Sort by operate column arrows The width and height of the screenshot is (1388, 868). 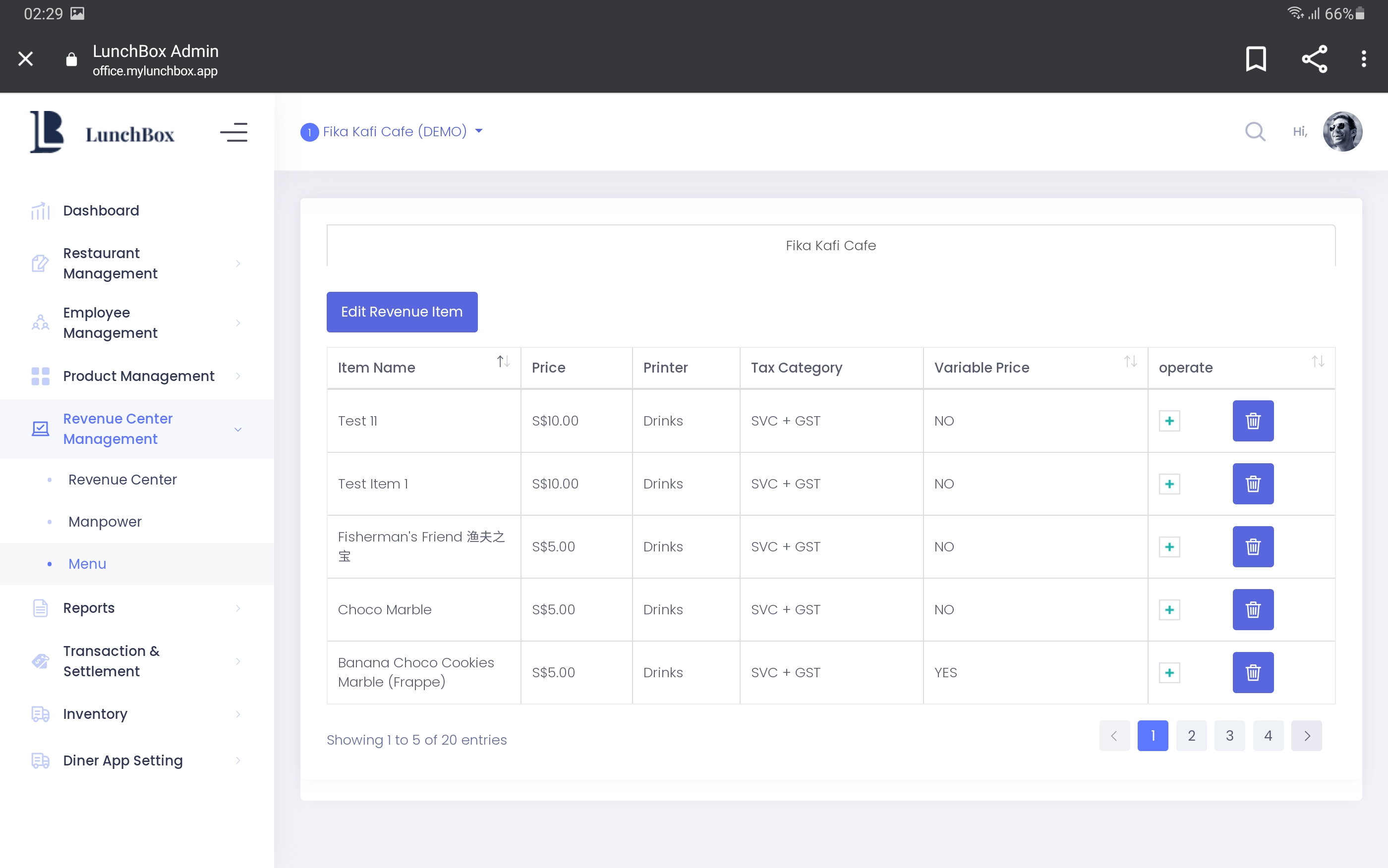[1318, 362]
